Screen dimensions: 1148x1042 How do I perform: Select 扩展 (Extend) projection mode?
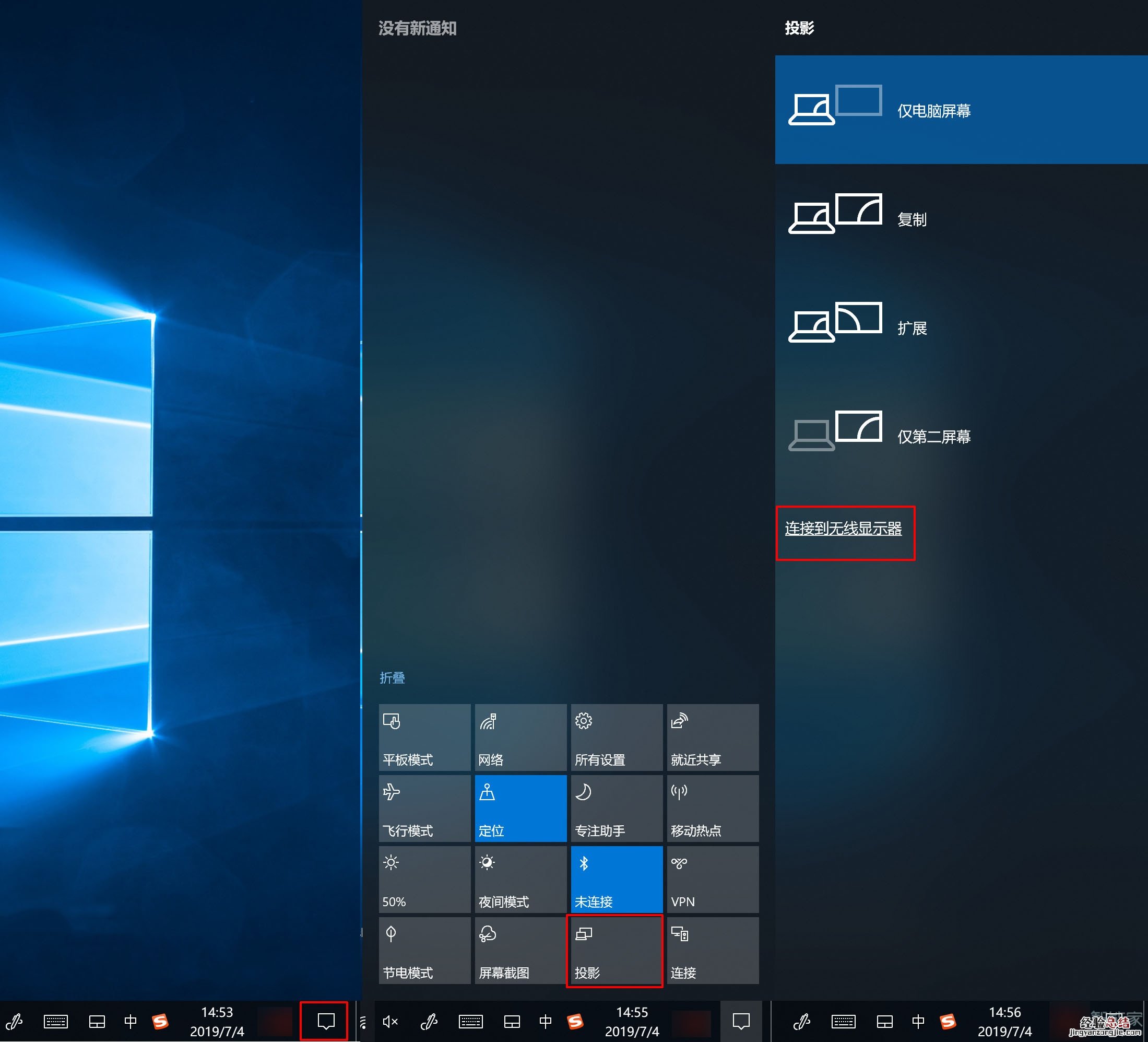coord(911,328)
